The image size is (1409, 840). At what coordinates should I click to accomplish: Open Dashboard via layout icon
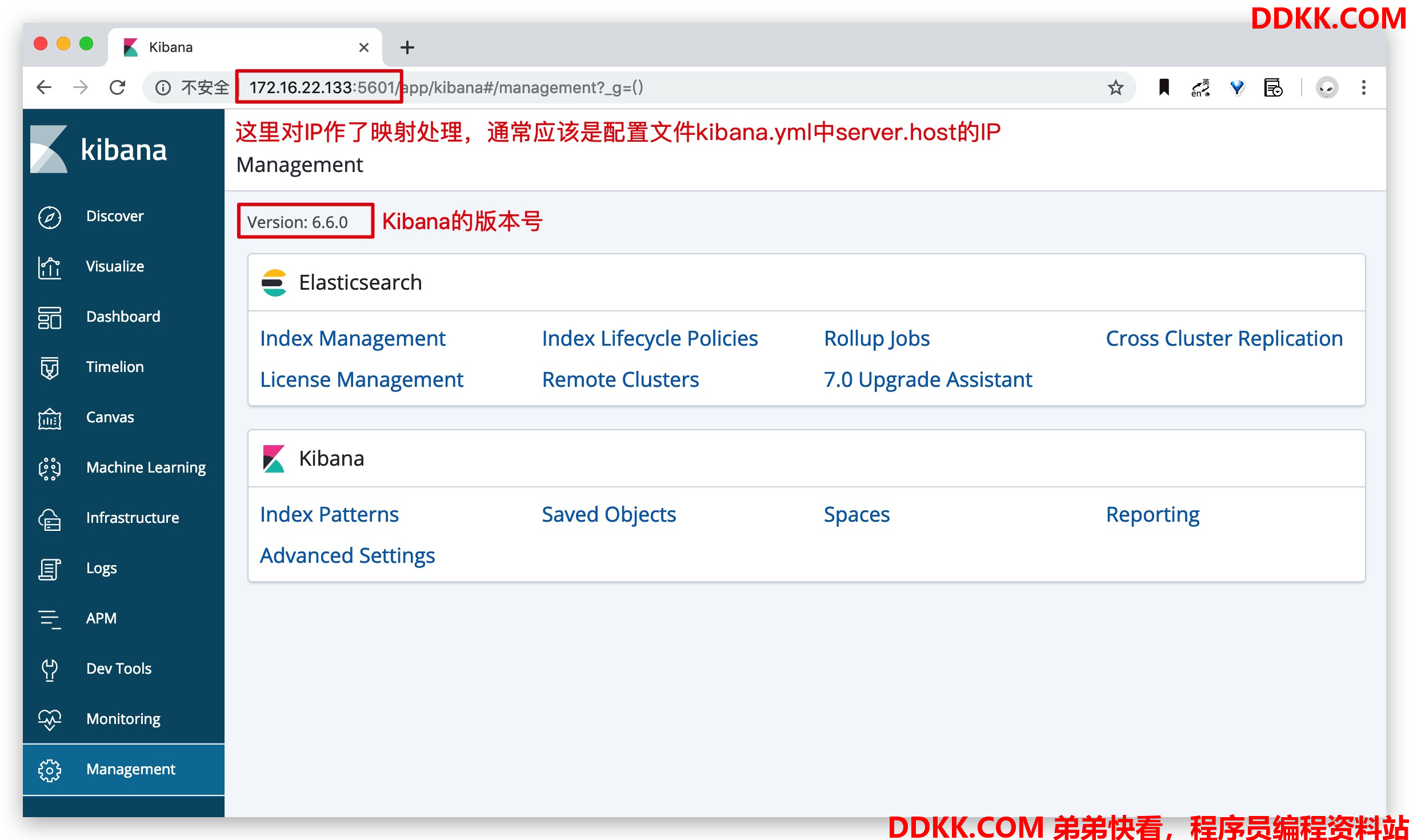click(50, 318)
